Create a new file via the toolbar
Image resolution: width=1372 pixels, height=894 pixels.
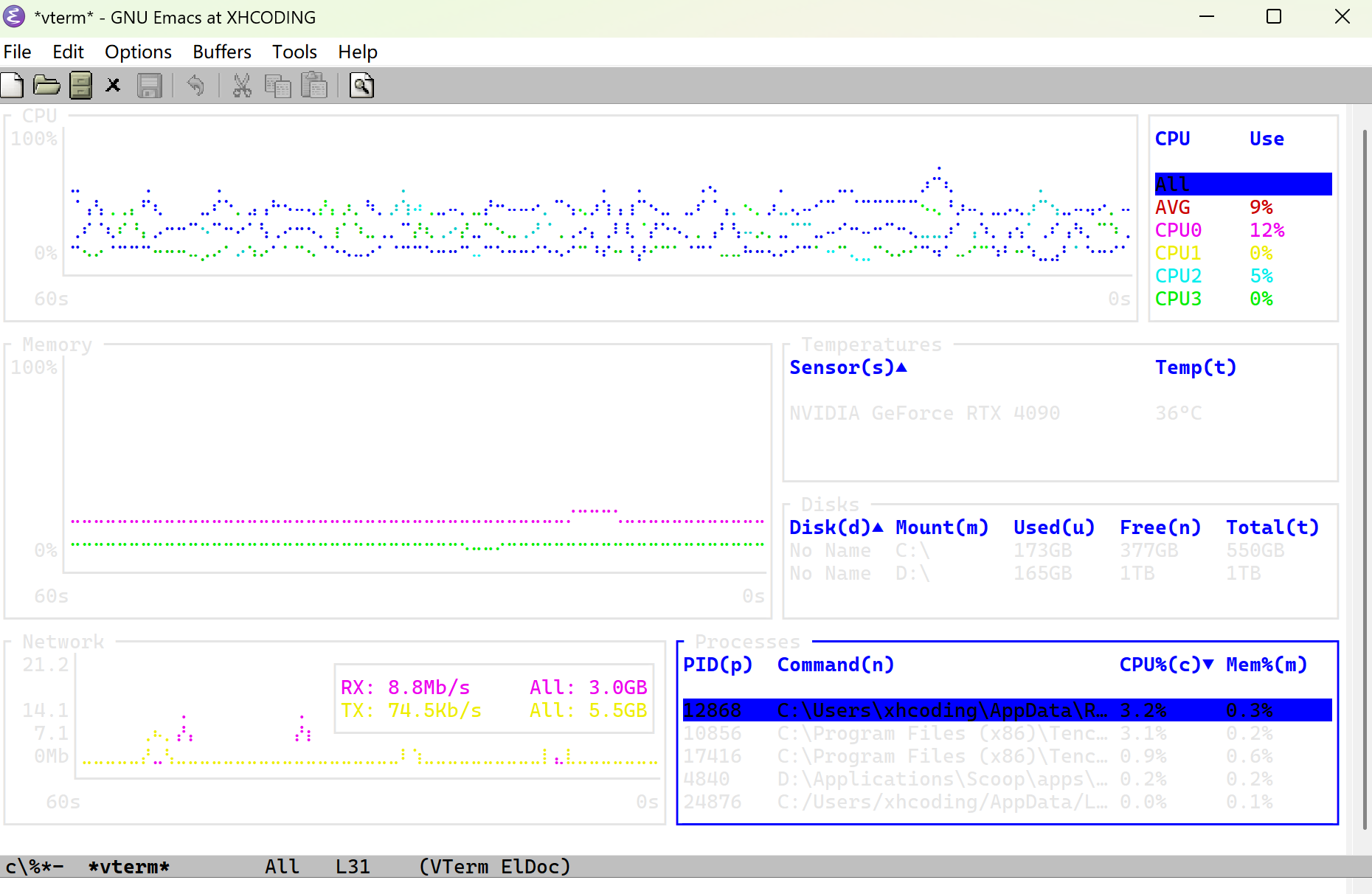(x=13, y=85)
